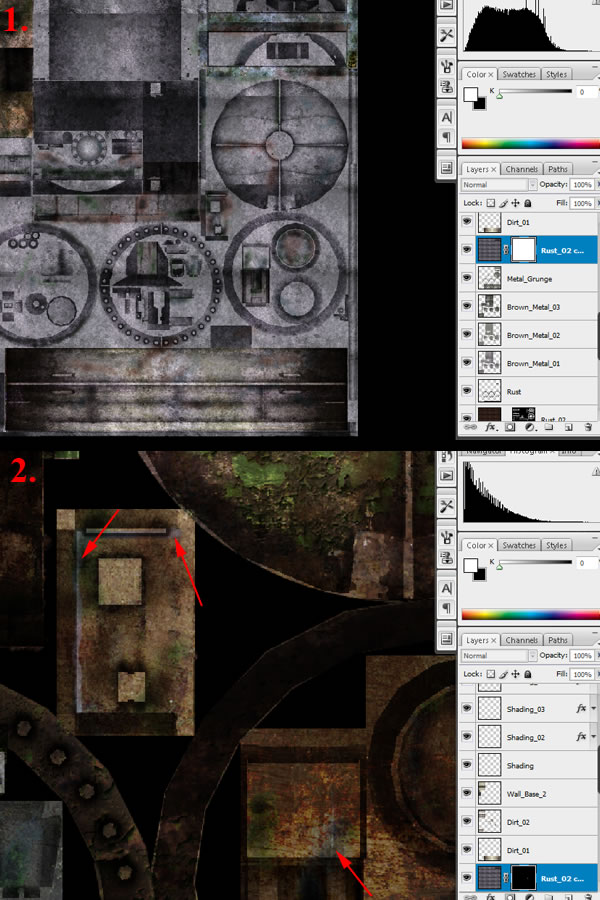600x900 pixels.
Task: Open Clone Source panel icon in screenshot 1
Action: coord(446,87)
